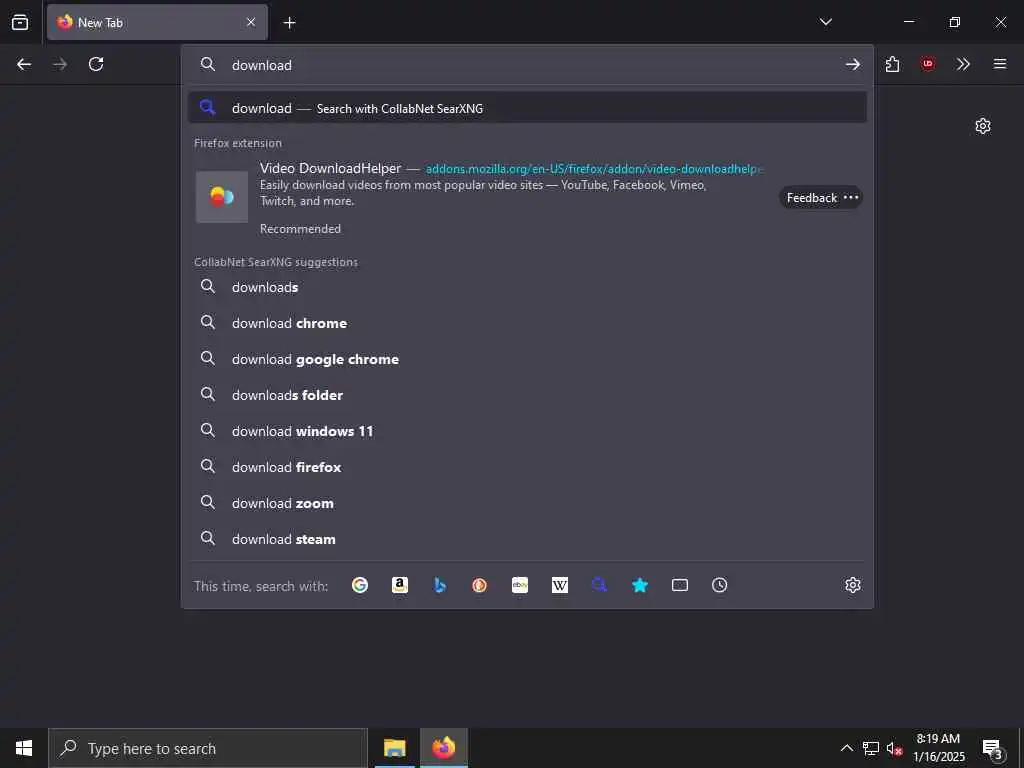Viewport: 1024px width, 768px height.
Task: Open the Extensions puzzle icon
Action: coord(892,64)
